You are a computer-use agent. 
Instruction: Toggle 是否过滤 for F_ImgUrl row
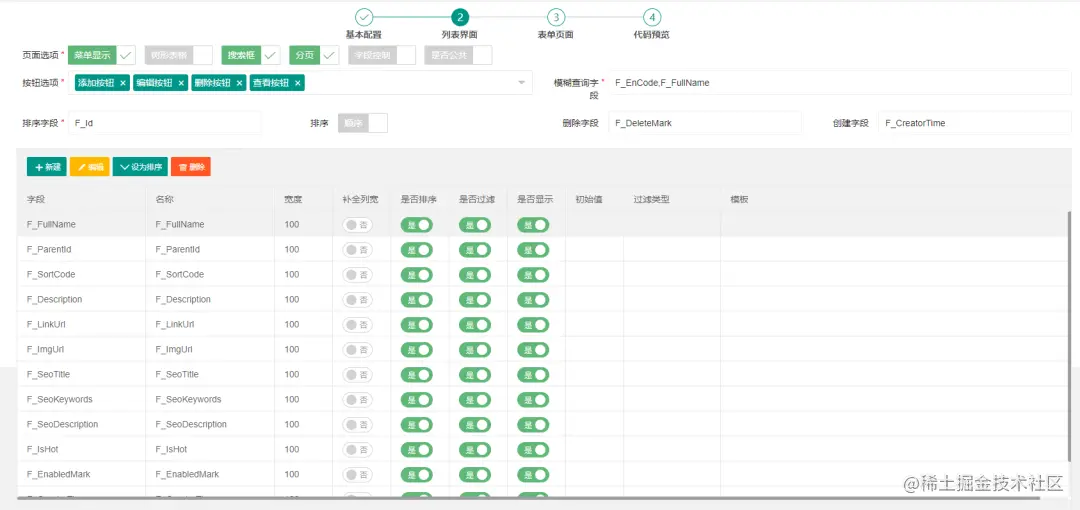point(475,349)
